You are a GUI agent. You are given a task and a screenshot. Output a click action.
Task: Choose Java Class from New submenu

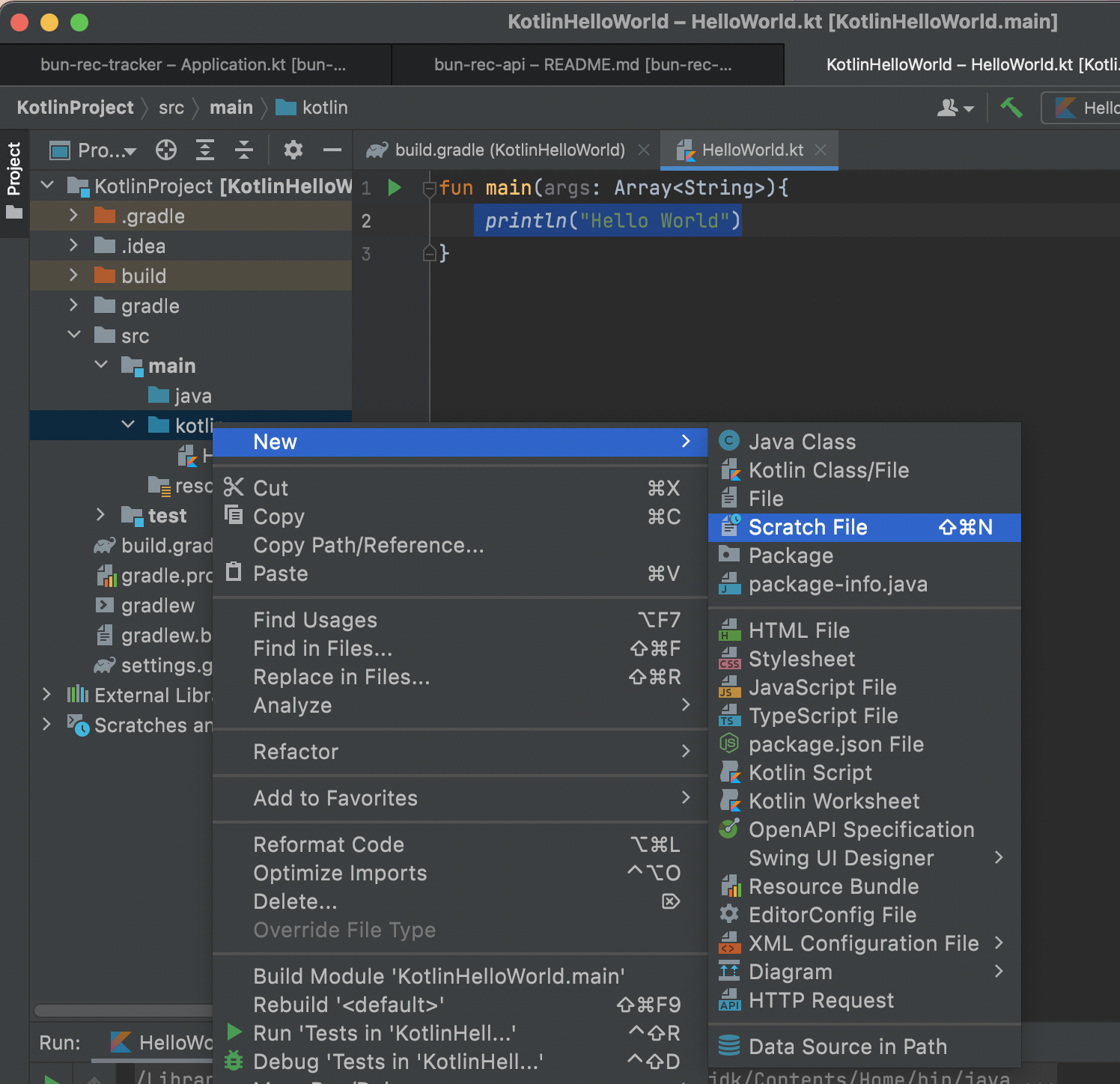tap(864, 442)
